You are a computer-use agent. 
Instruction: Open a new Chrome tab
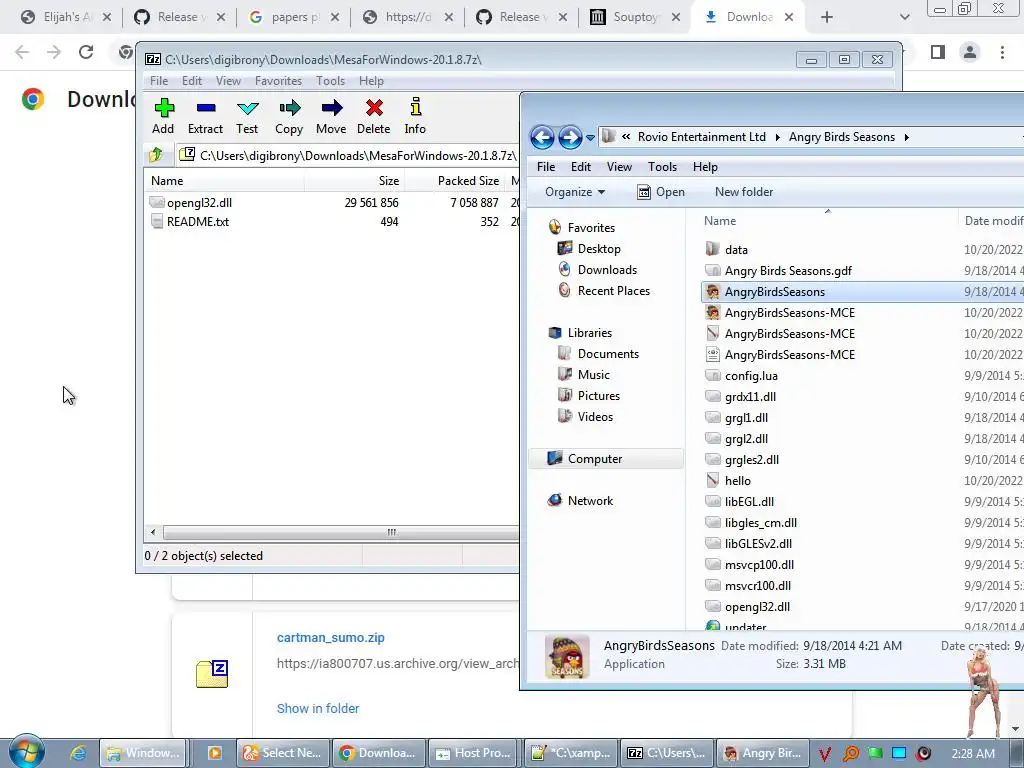coord(827,18)
